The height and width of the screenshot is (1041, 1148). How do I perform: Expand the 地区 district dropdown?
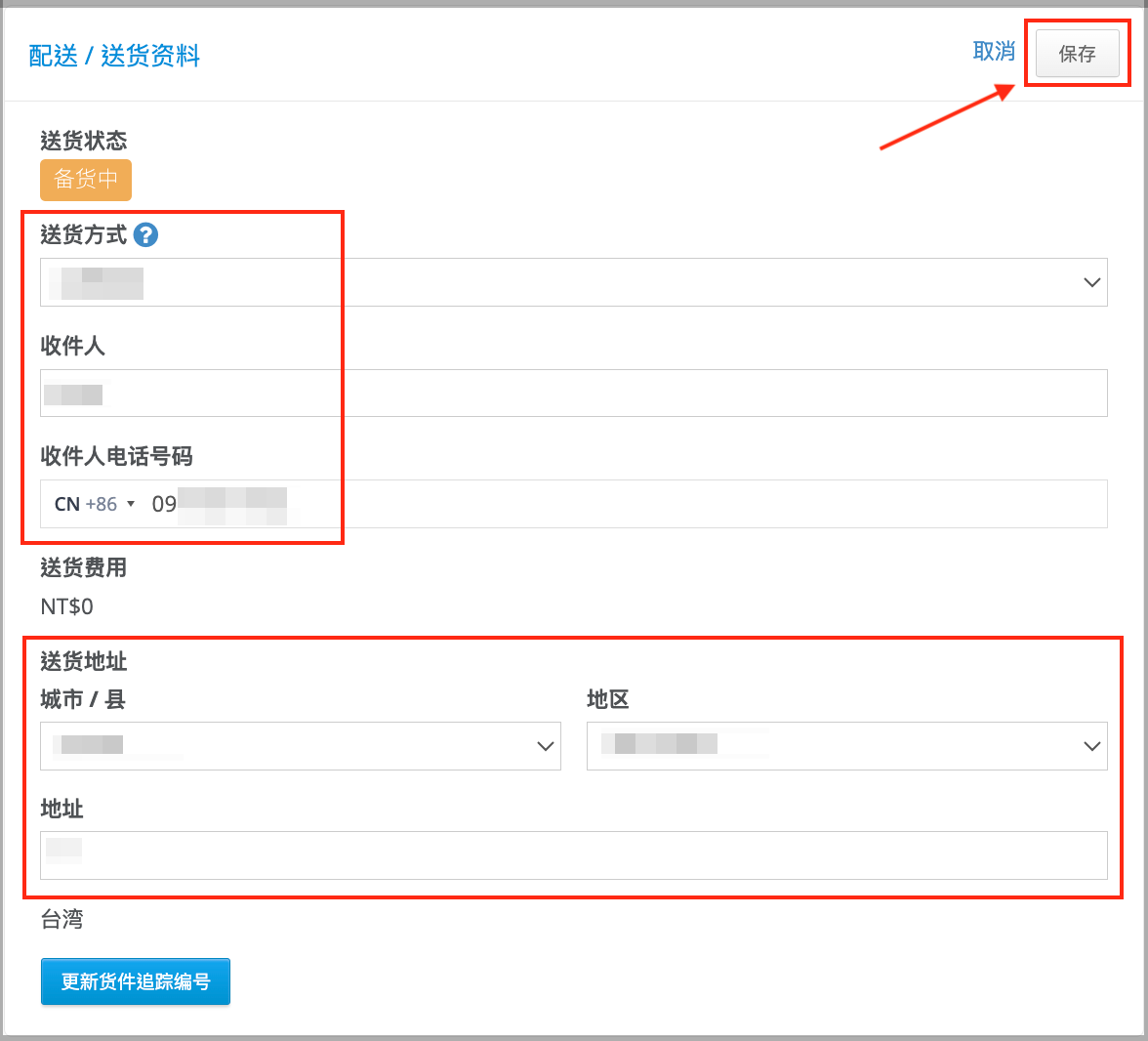(846, 746)
